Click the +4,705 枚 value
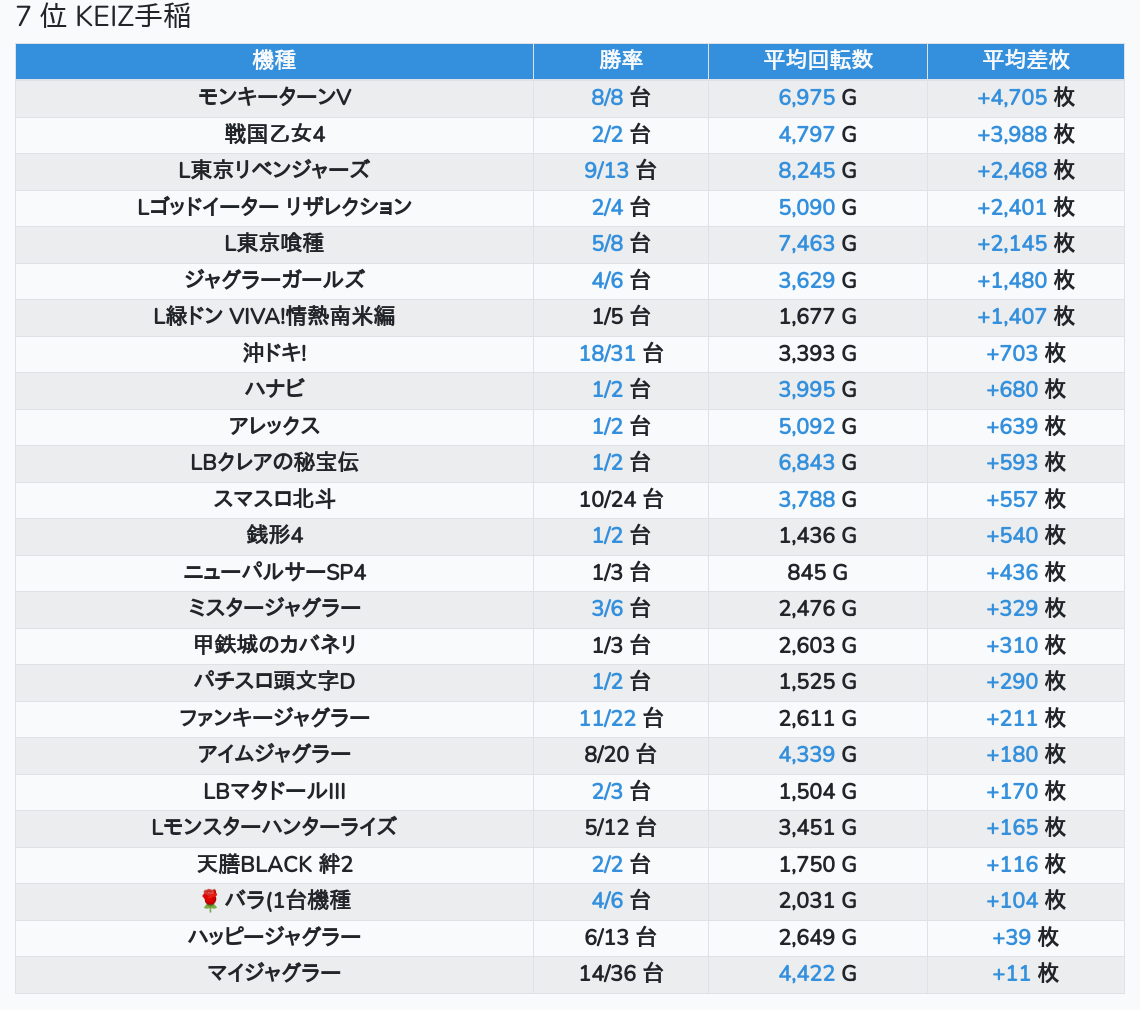Screen dimensions: 1140x1010 (x=1026, y=97)
